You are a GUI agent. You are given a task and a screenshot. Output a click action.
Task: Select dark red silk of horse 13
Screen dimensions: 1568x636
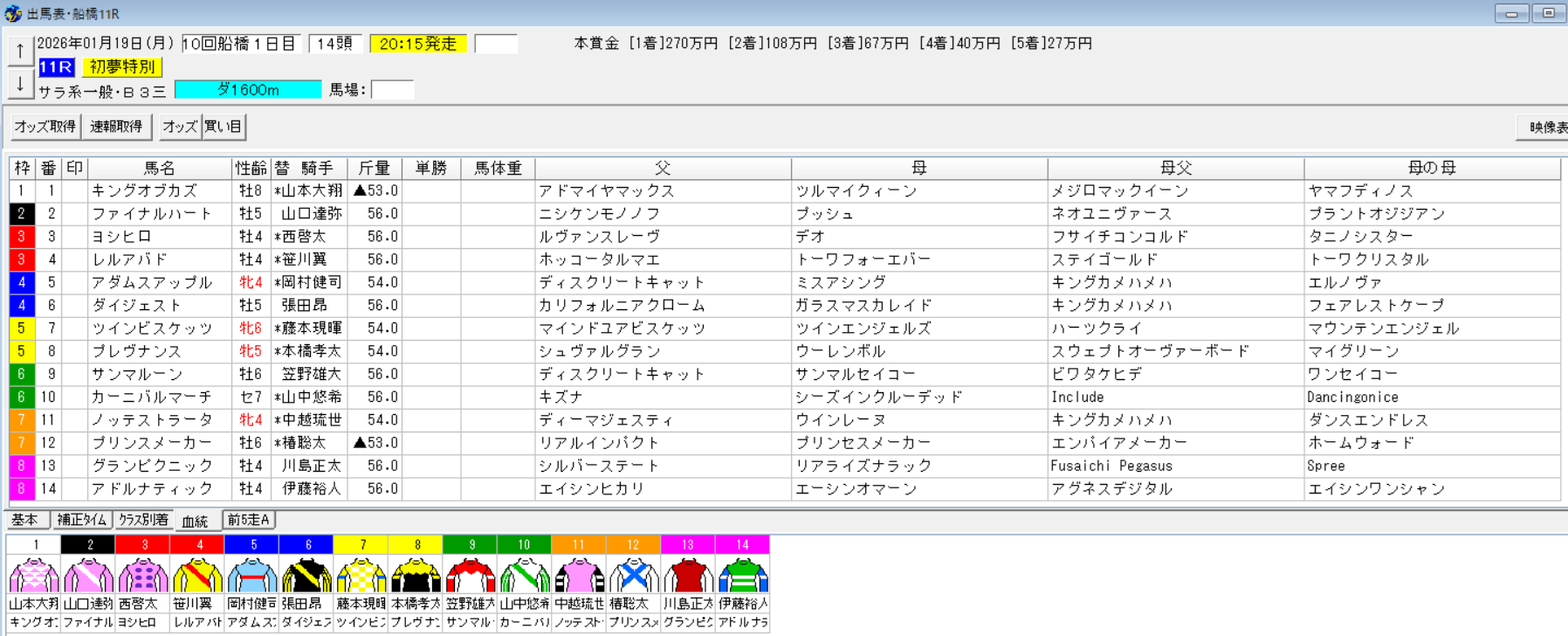coord(688,577)
